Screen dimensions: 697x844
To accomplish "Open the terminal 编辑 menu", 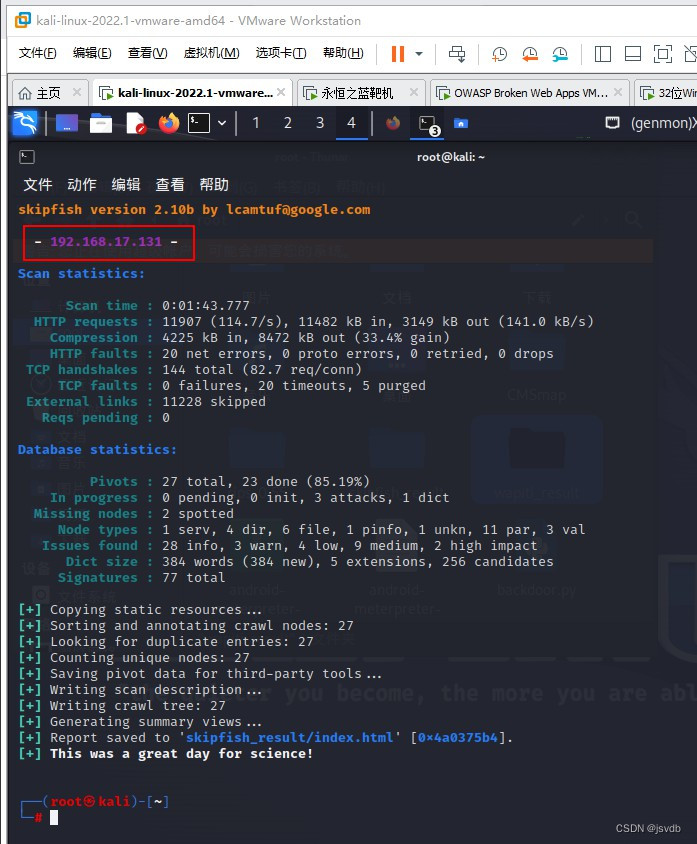I will tap(126, 185).
